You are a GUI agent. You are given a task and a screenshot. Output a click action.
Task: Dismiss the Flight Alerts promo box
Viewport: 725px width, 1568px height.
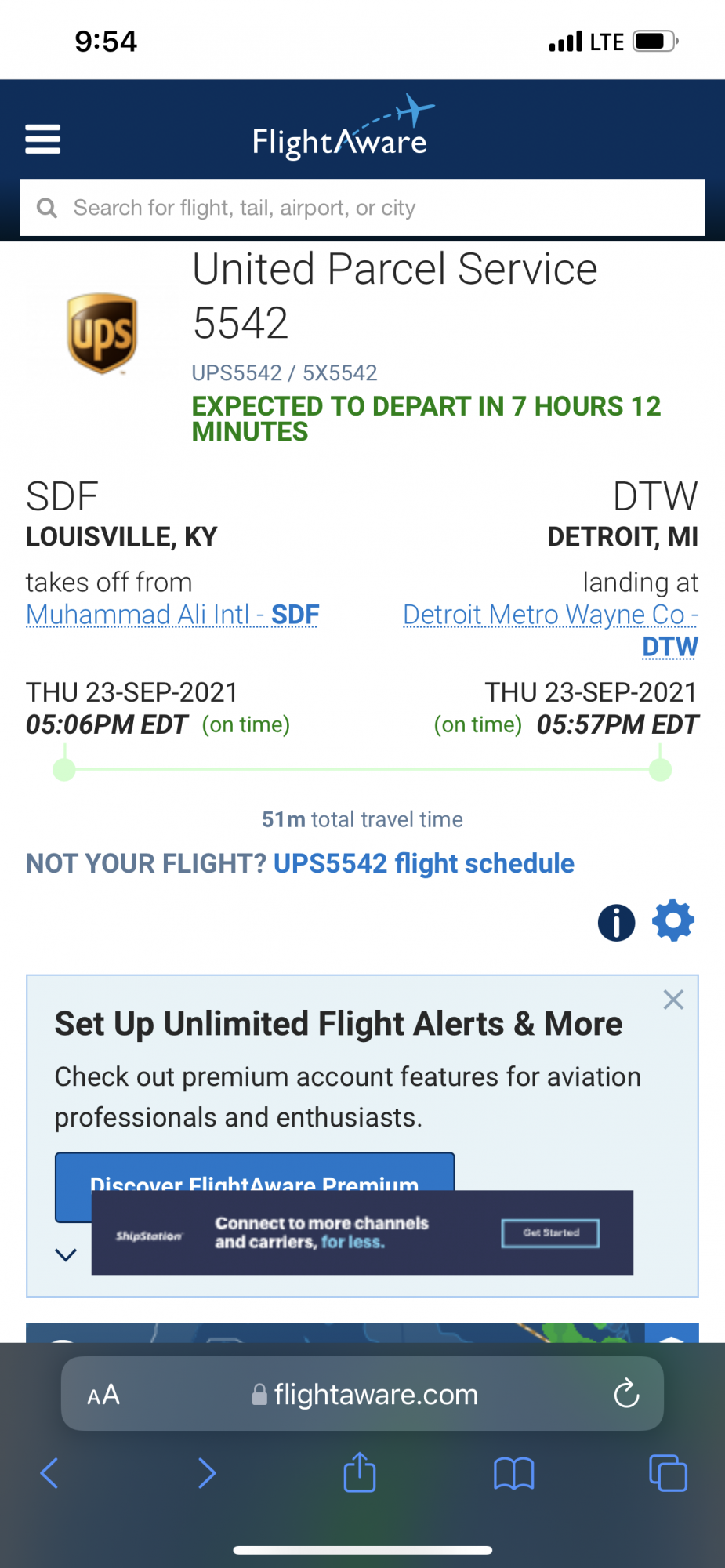click(673, 1000)
